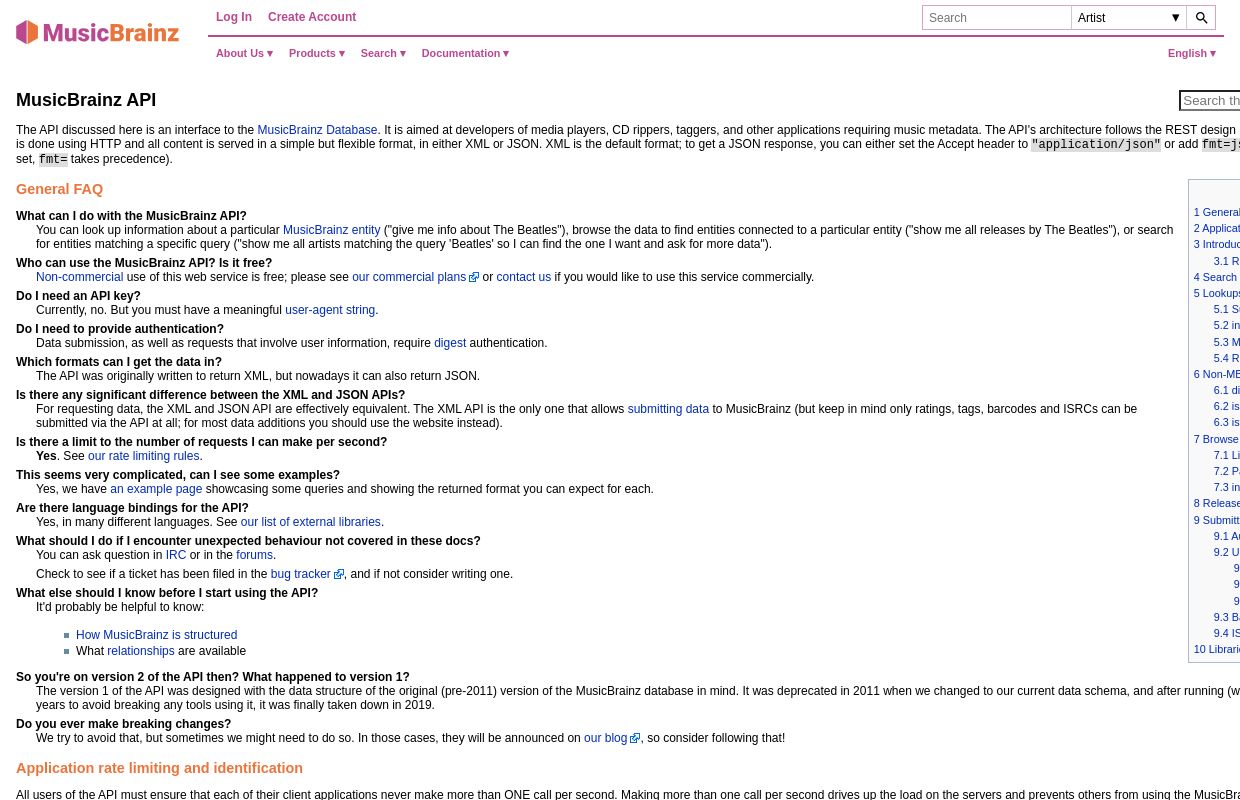
Task: Jump to contents entry 7 Browse
Action: [1216, 439]
